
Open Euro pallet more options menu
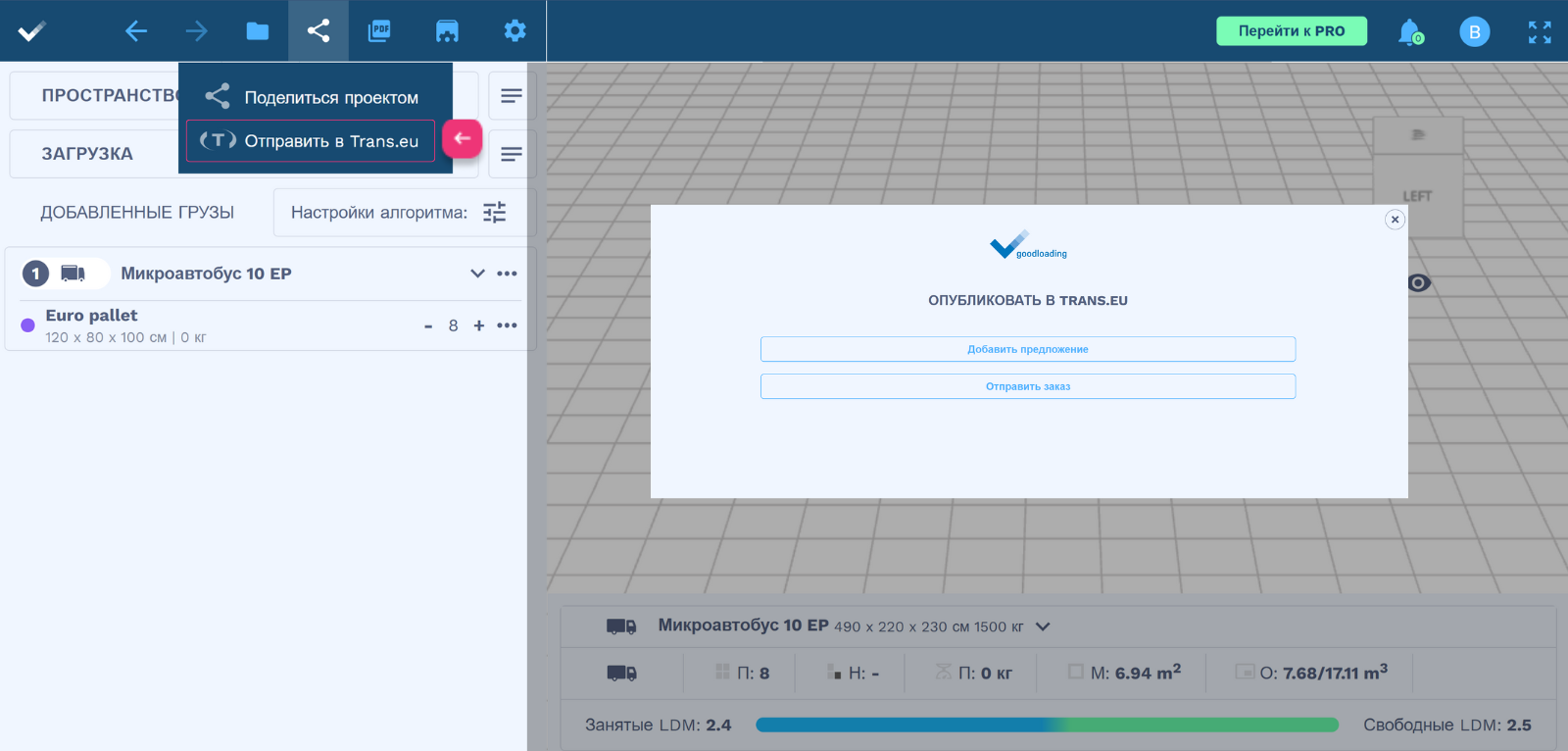coord(507,325)
